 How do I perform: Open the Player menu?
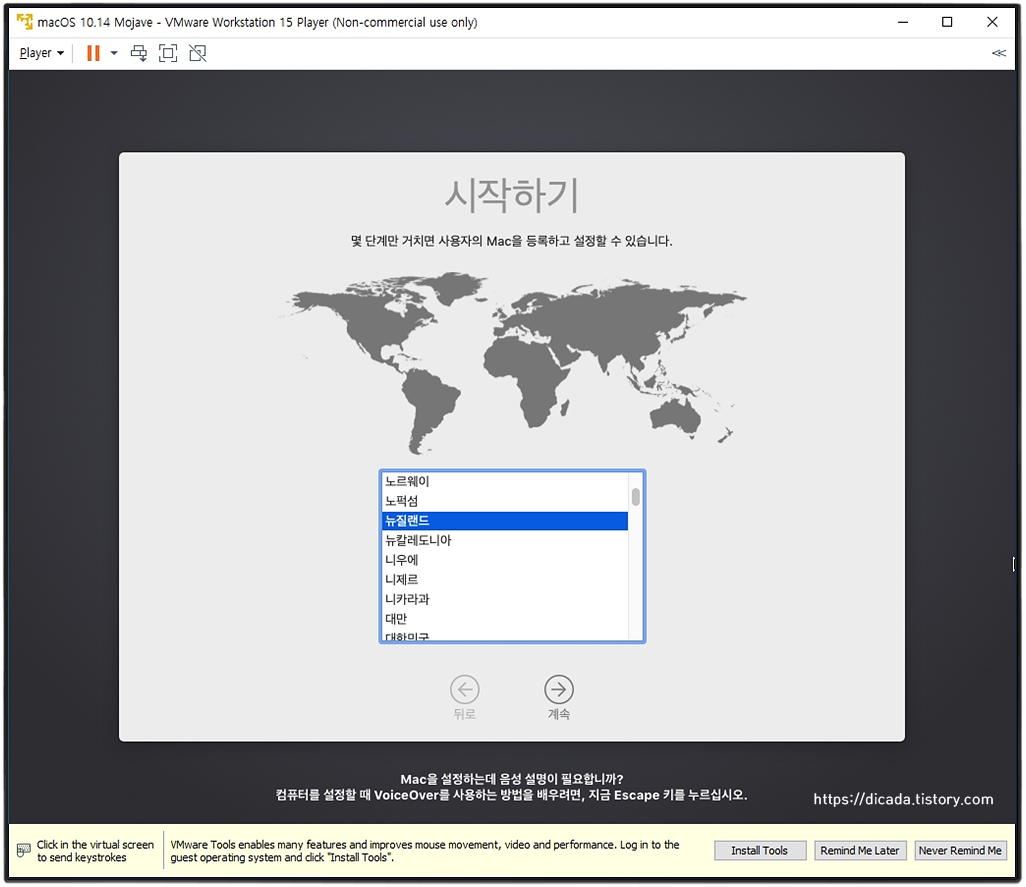[x=42, y=53]
